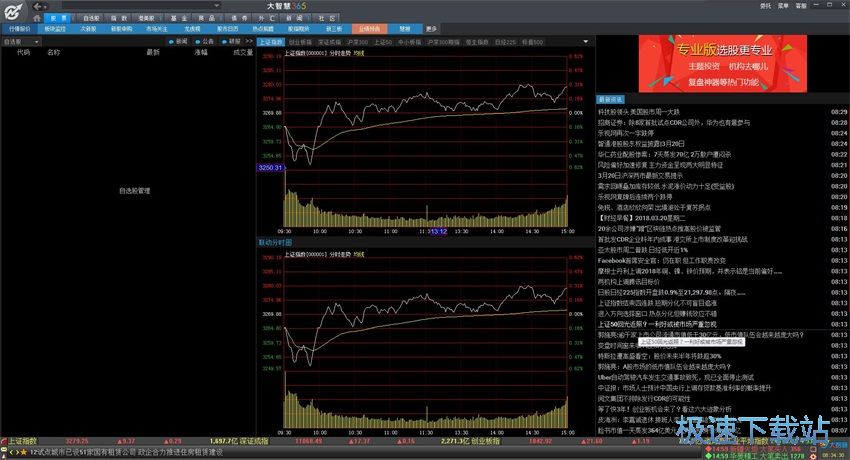Select 板块监控 in the blue sub-menu
Screen dimensions: 850x460
pyautogui.click(x=54, y=29)
